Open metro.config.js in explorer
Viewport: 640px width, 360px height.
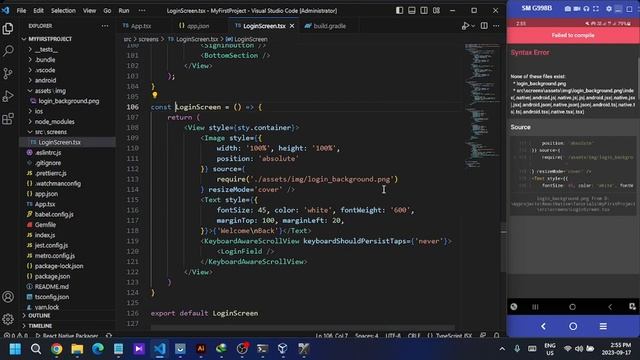click(x=55, y=256)
